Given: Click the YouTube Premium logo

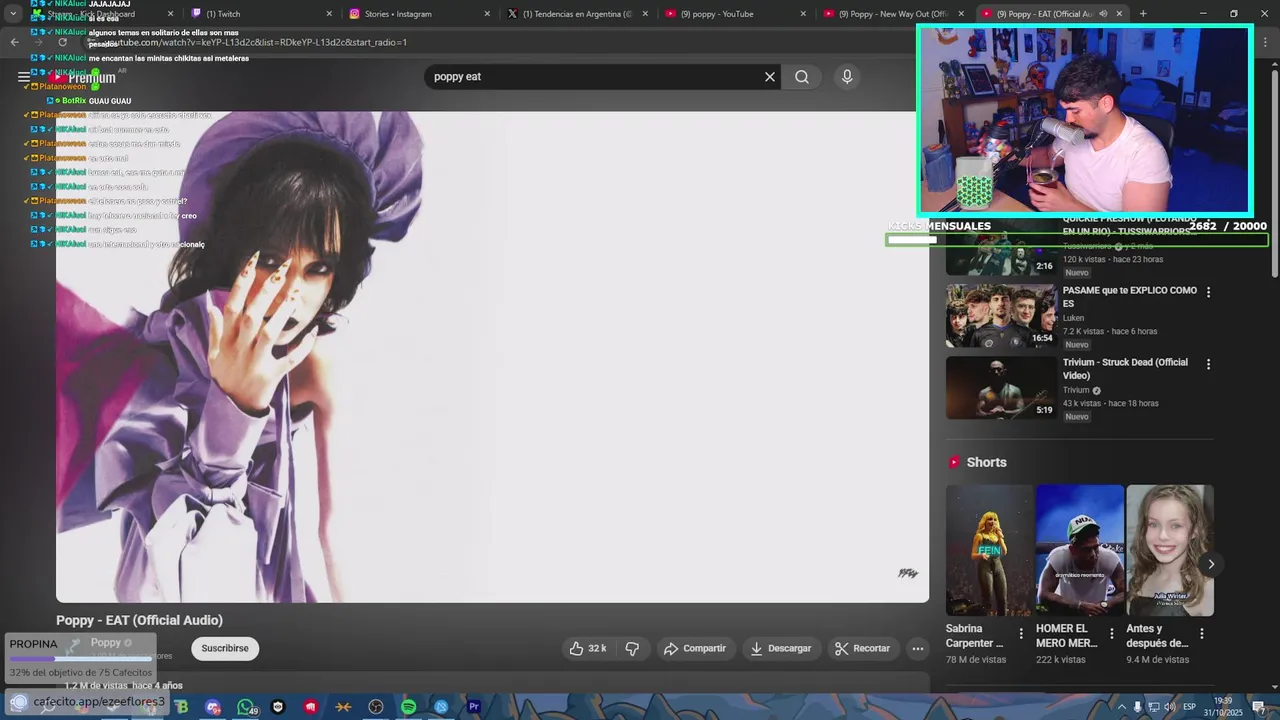Looking at the screenshot, I should click(85, 77).
